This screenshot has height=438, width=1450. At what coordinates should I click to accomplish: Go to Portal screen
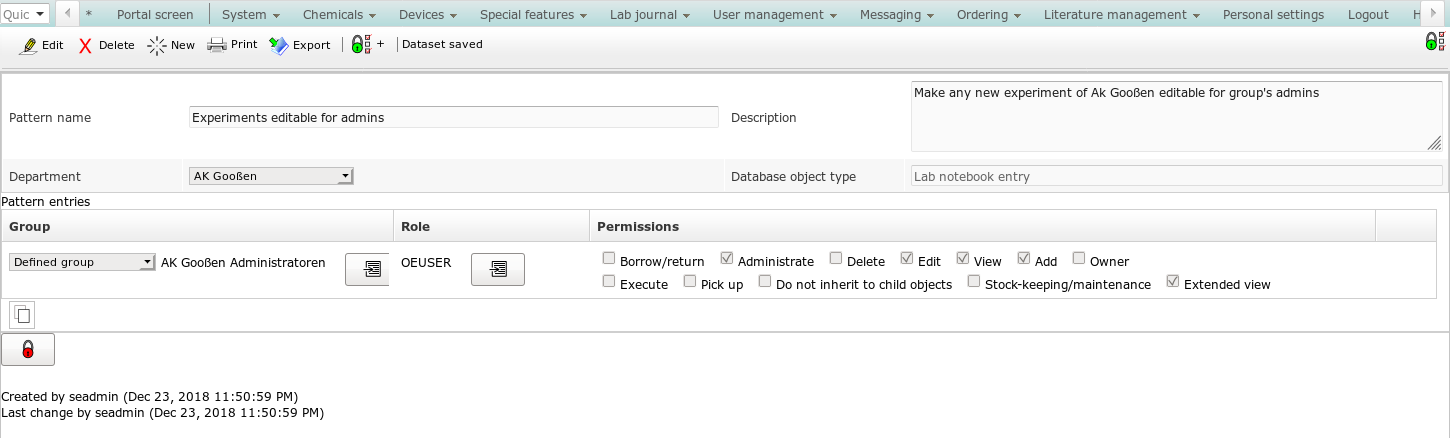[155, 14]
